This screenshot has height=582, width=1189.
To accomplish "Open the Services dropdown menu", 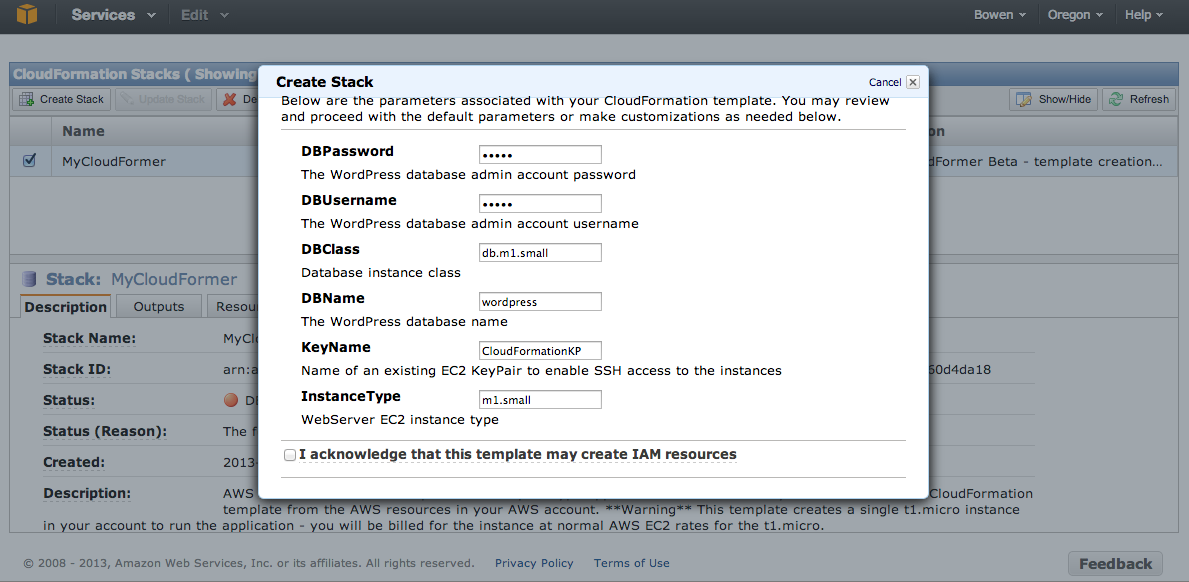I will pyautogui.click(x=114, y=14).
